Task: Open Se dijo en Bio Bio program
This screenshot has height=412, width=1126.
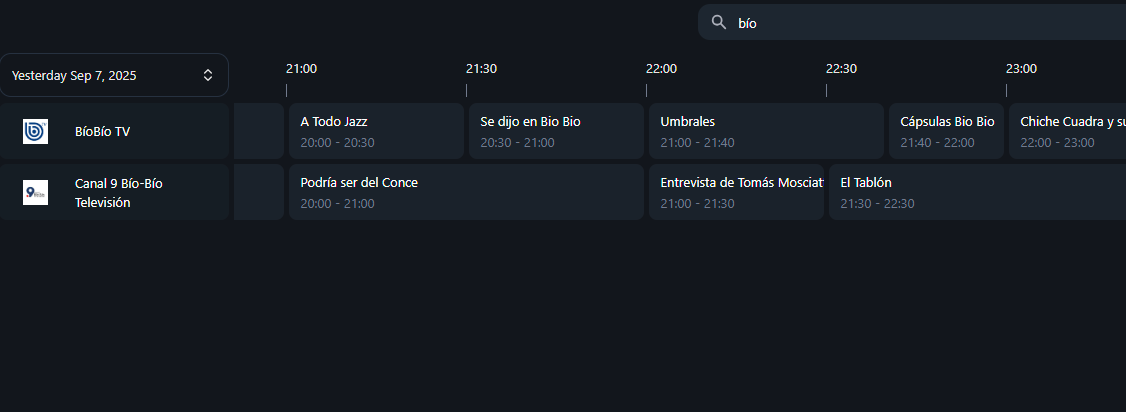Action: pos(556,131)
